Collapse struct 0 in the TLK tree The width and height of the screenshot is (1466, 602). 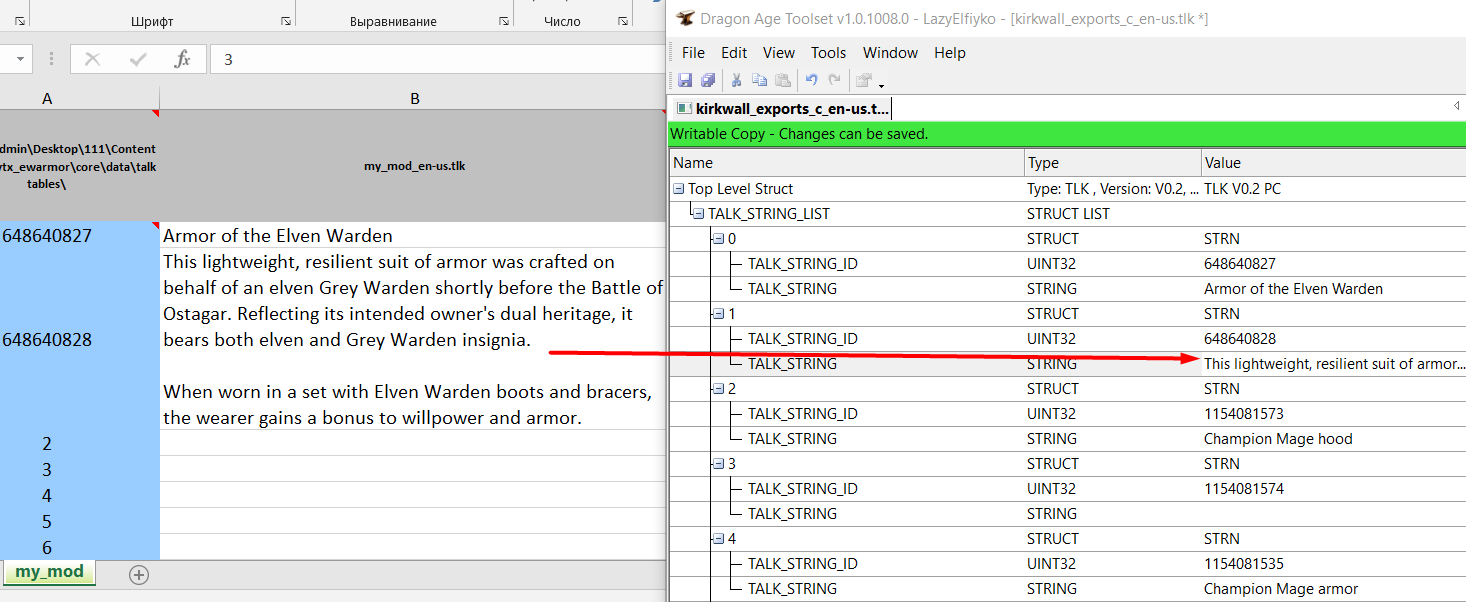point(718,239)
